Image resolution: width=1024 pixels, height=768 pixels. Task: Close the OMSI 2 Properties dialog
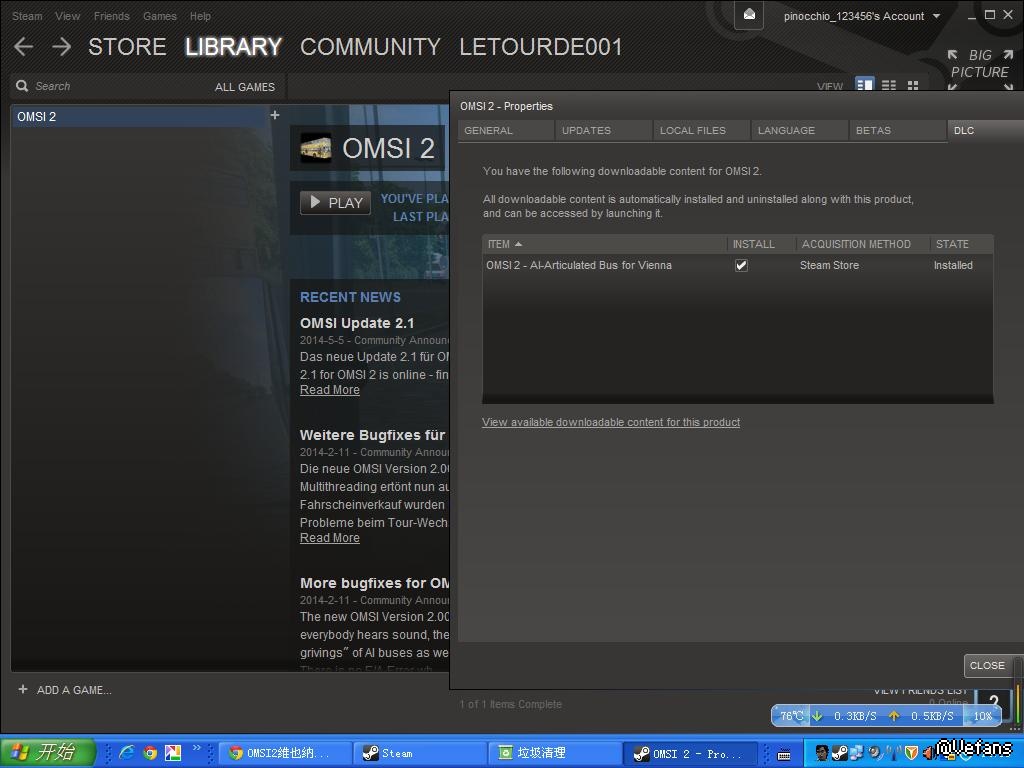click(x=987, y=665)
